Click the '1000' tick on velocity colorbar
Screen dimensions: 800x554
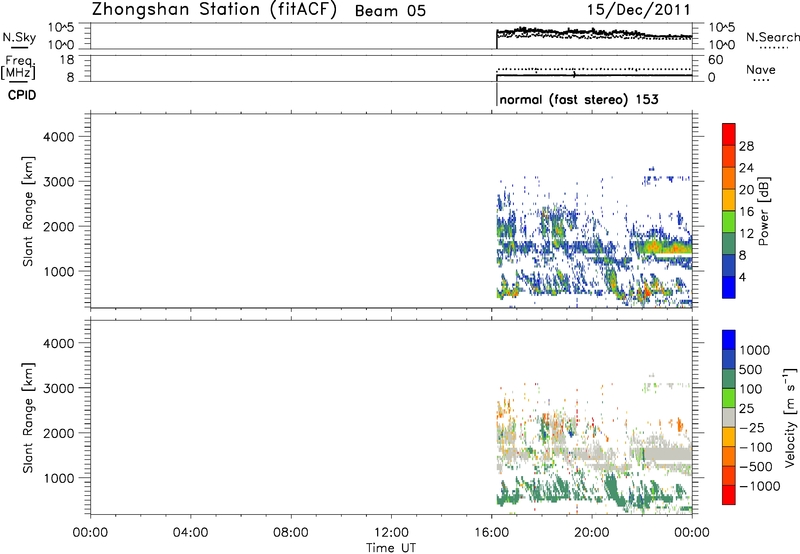pyautogui.click(x=755, y=350)
